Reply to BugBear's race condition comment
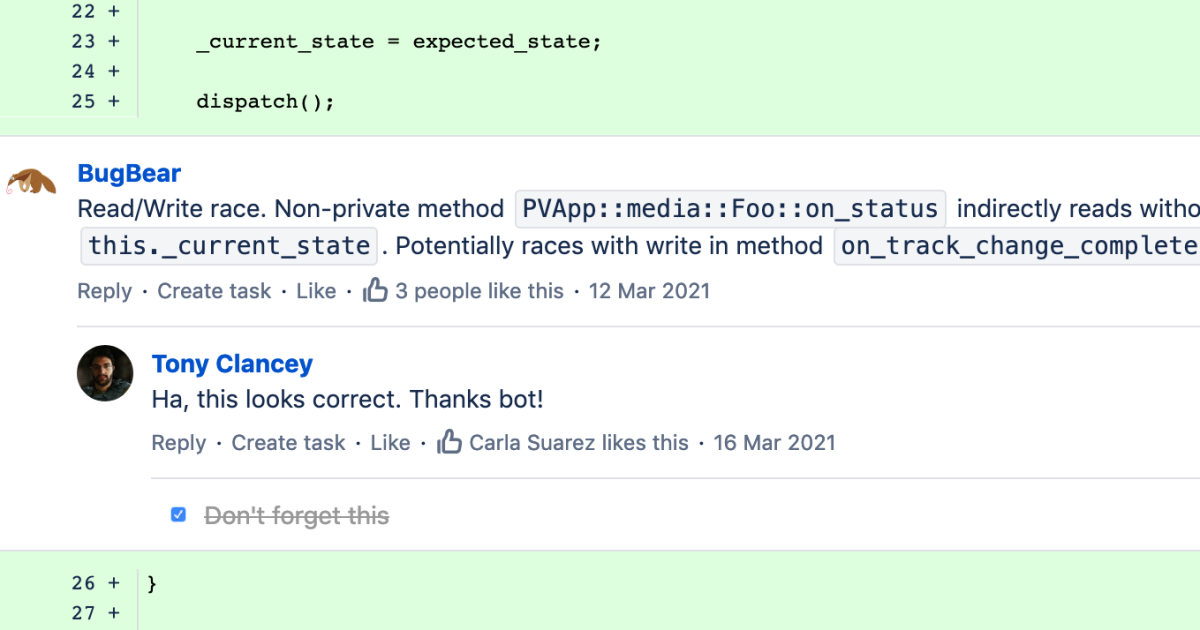The image size is (1200, 630). (104, 291)
